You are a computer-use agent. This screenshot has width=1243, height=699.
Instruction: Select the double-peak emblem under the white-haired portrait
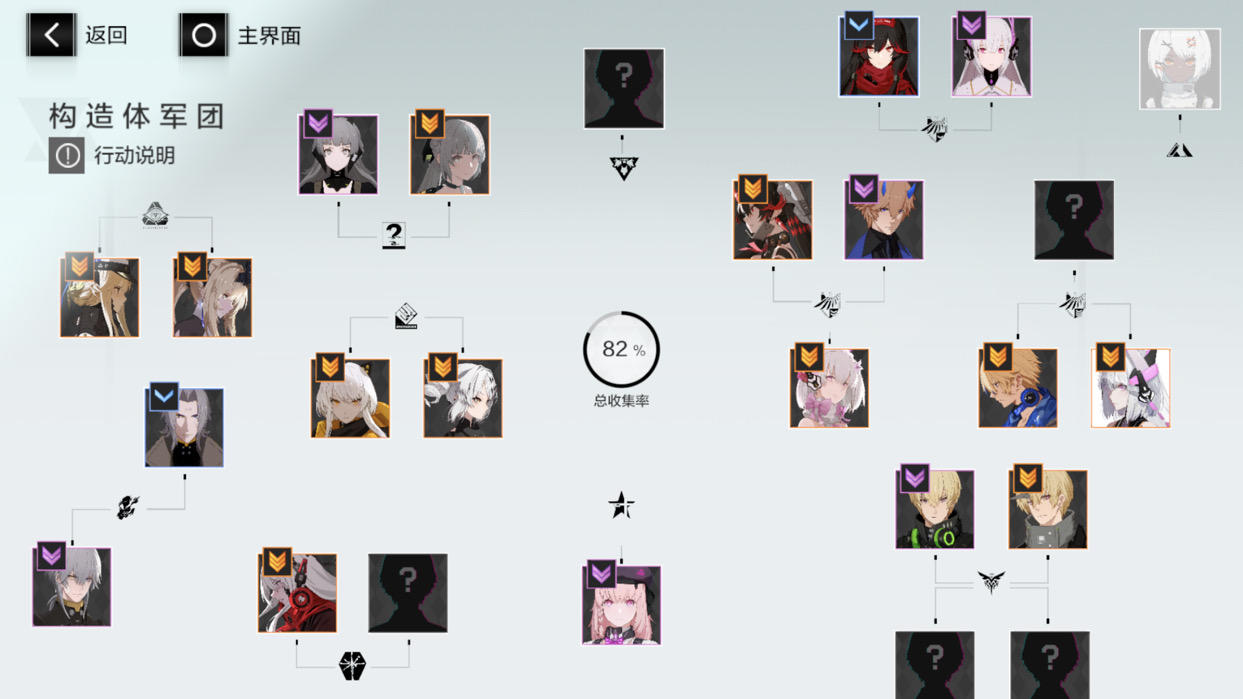pos(1179,150)
